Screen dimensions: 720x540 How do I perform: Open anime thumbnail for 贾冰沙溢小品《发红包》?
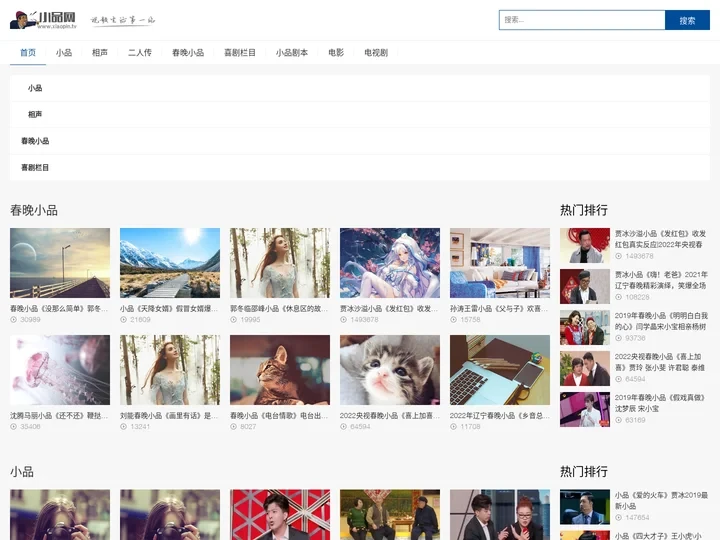coord(390,263)
